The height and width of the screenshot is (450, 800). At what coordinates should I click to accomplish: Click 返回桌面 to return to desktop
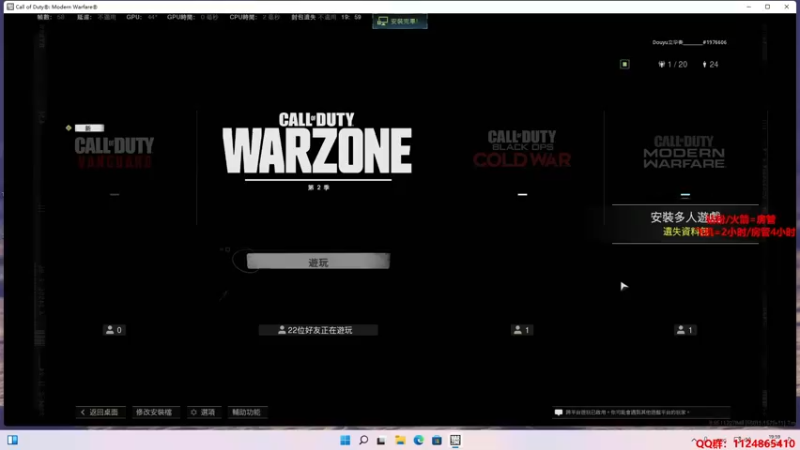click(100, 412)
